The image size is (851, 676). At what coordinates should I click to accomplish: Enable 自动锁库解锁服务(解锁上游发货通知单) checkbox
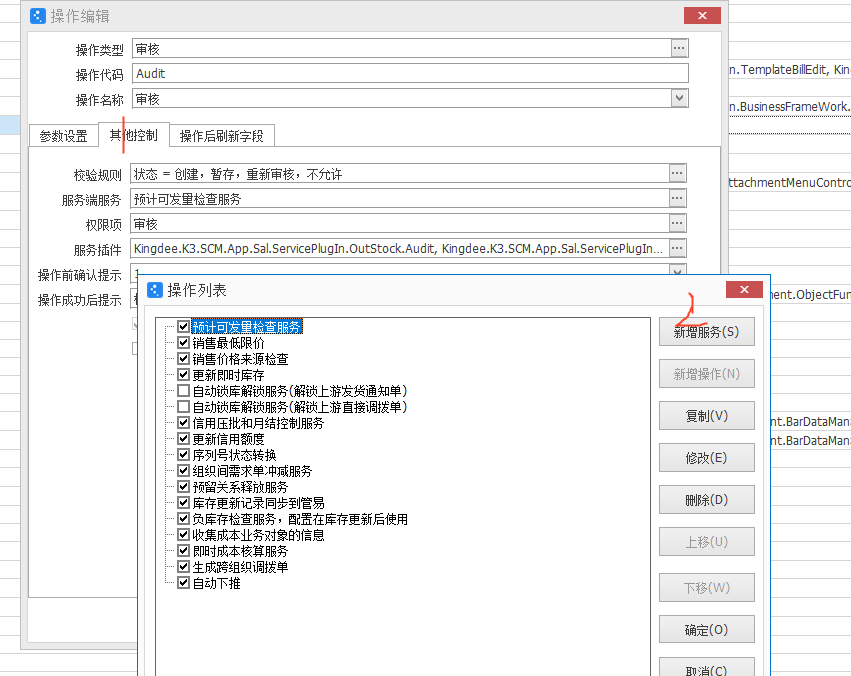[183, 391]
